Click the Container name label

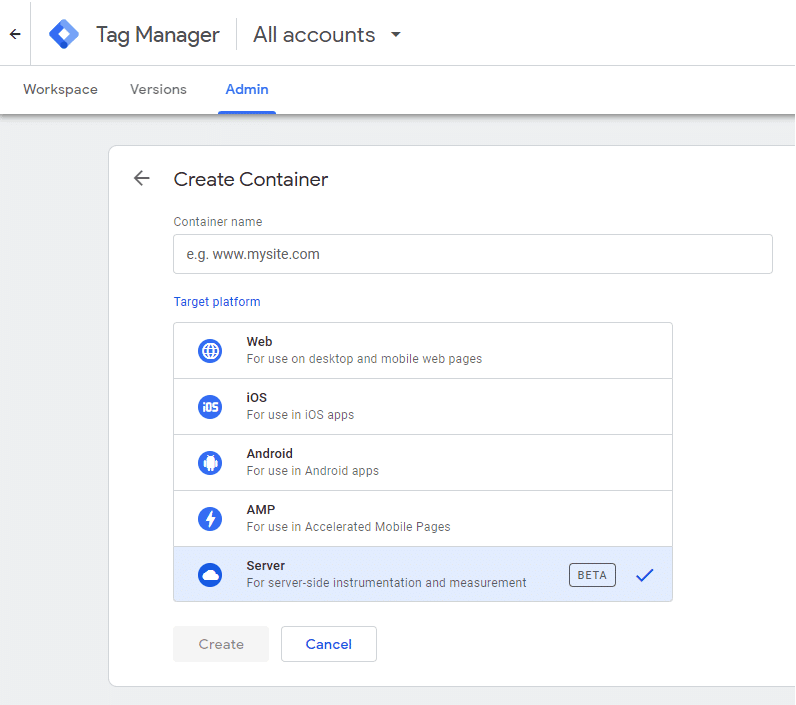(x=218, y=222)
